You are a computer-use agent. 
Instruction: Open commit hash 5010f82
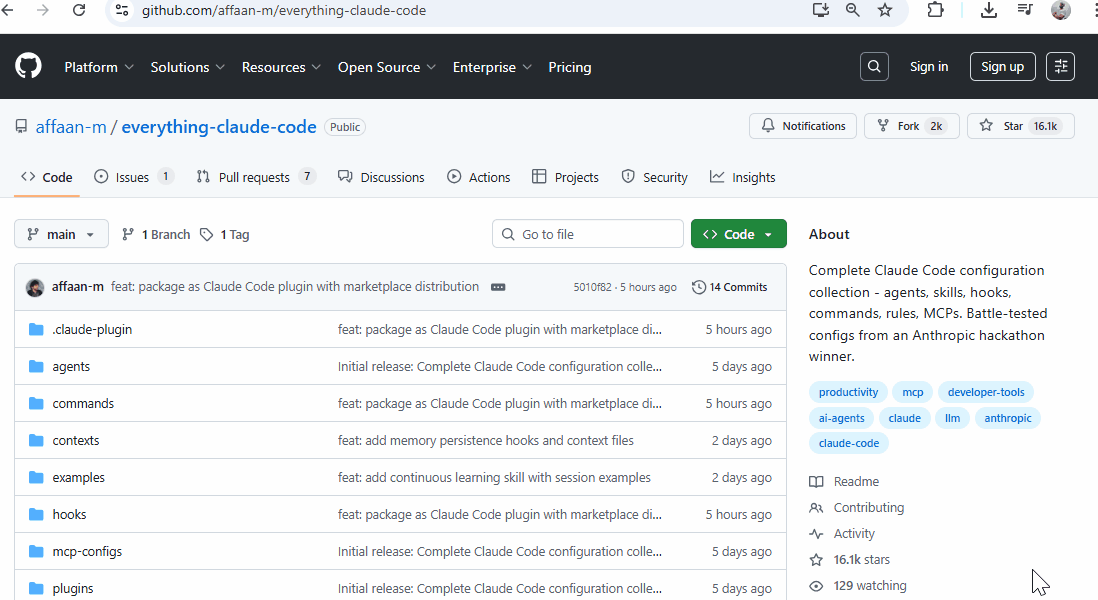pyautogui.click(x=592, y=287)
